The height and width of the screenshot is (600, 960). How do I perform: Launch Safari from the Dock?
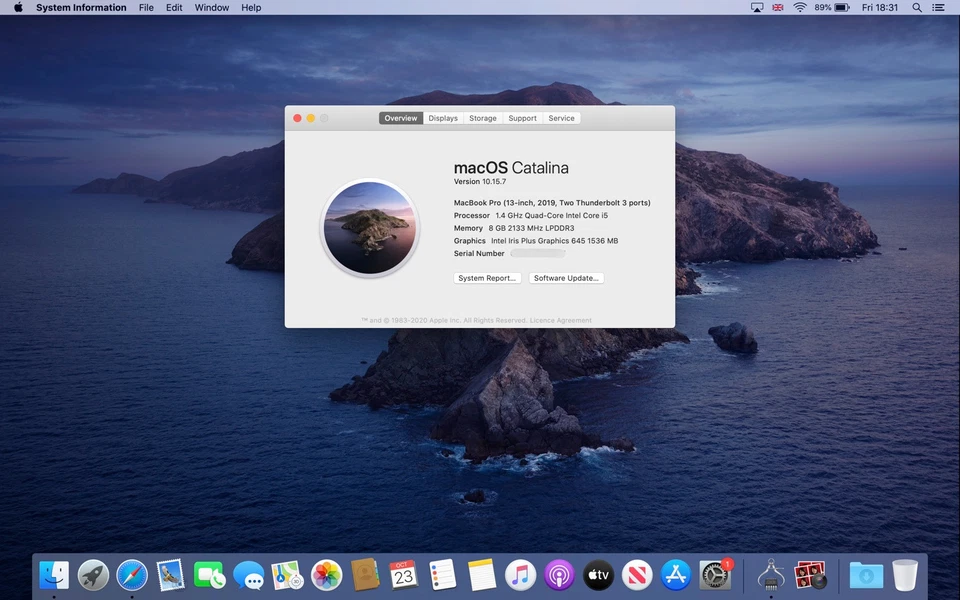[x=132, y=576]
